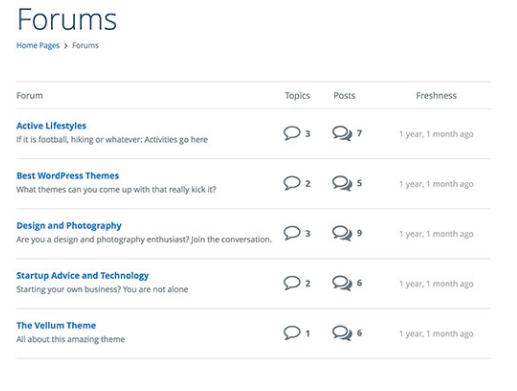Screen dimensions: 517x391
Task: Click the Topics column header
Action: (297, 96)
